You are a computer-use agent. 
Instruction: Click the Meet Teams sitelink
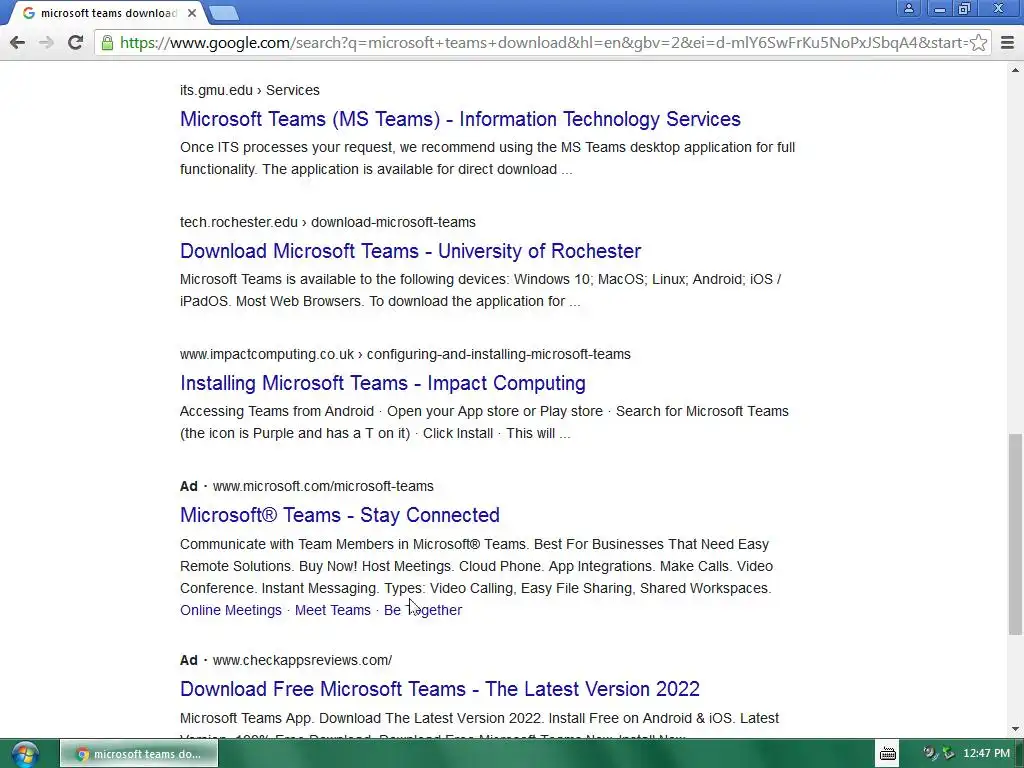[x=332, y=610]
